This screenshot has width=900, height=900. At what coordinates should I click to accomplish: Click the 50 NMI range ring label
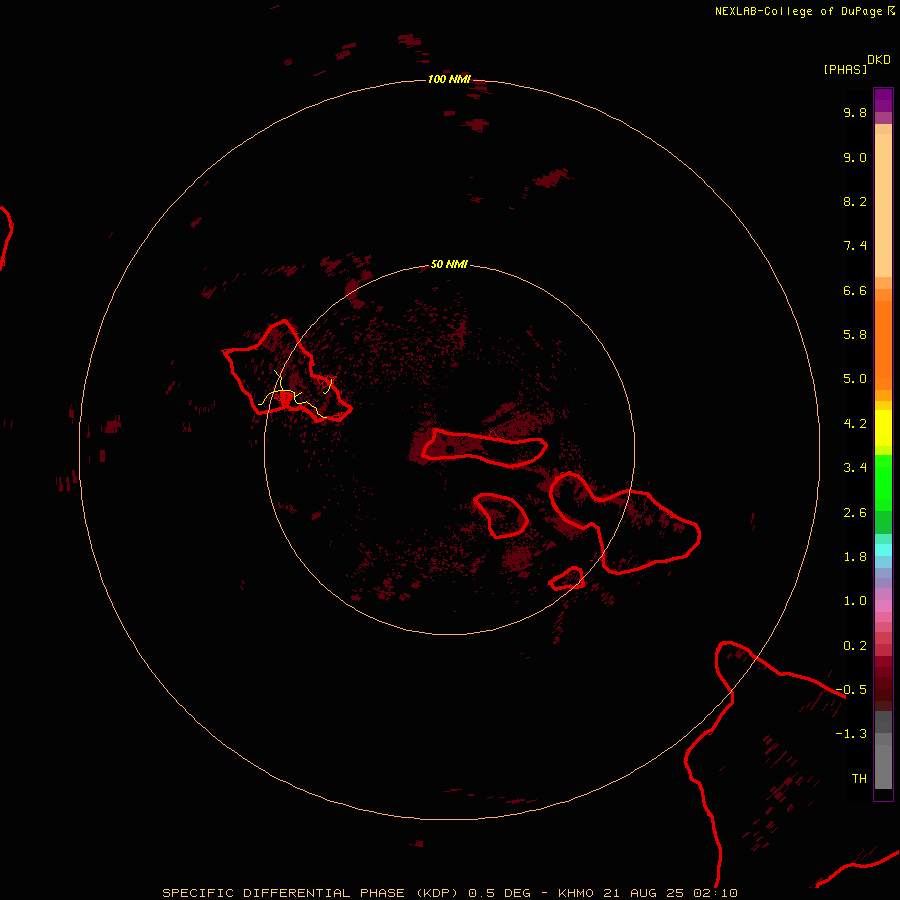pyautogui.click(x=449, y=264)
